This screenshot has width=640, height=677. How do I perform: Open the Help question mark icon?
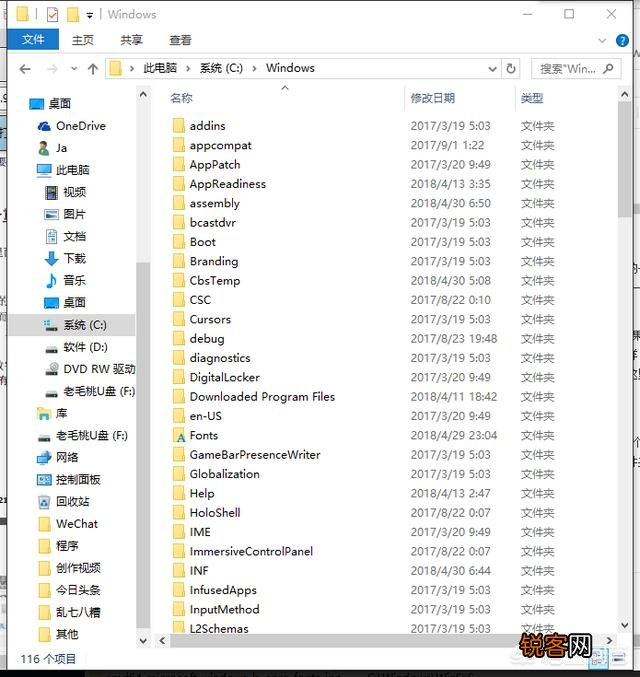622,41
